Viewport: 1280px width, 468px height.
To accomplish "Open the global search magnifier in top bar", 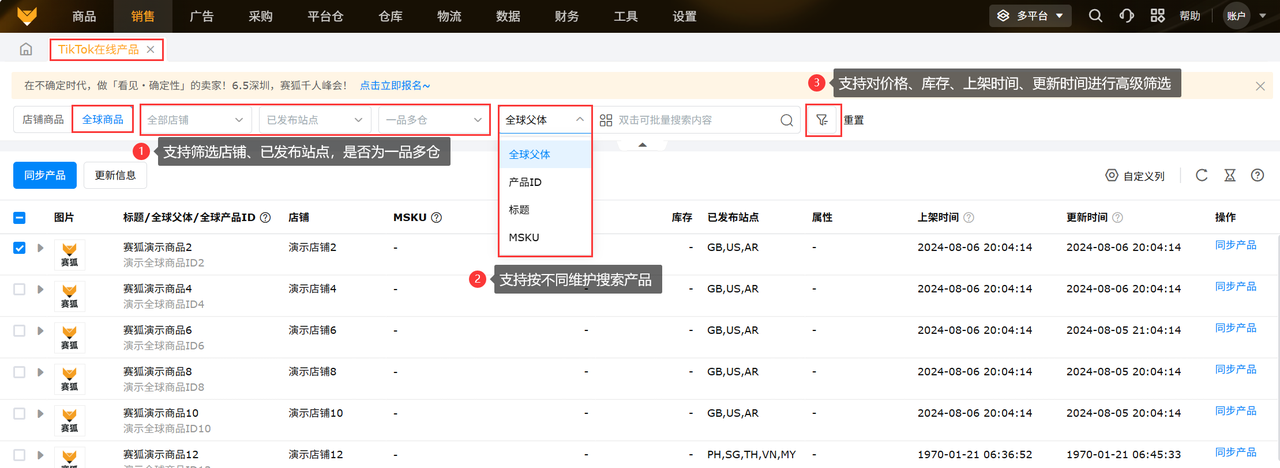I will 1096,16.
